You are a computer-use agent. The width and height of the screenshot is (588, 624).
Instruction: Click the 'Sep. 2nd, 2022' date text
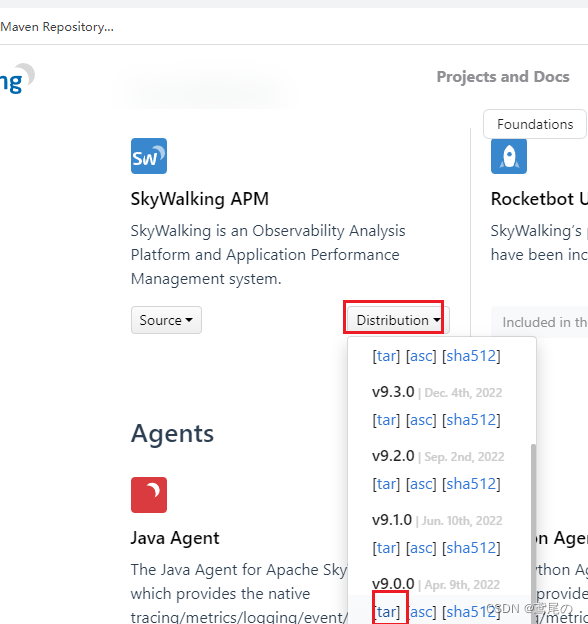pos(464,456)
